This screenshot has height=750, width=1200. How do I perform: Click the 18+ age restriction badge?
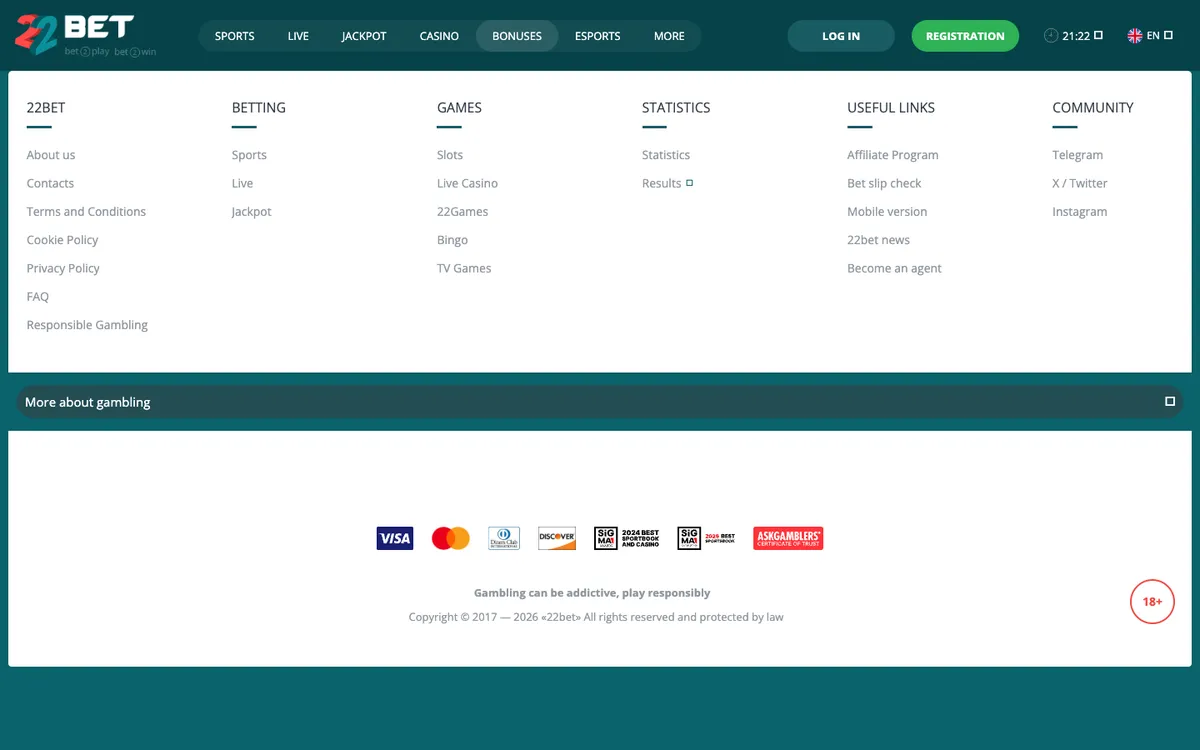(x=1152, y=602)
